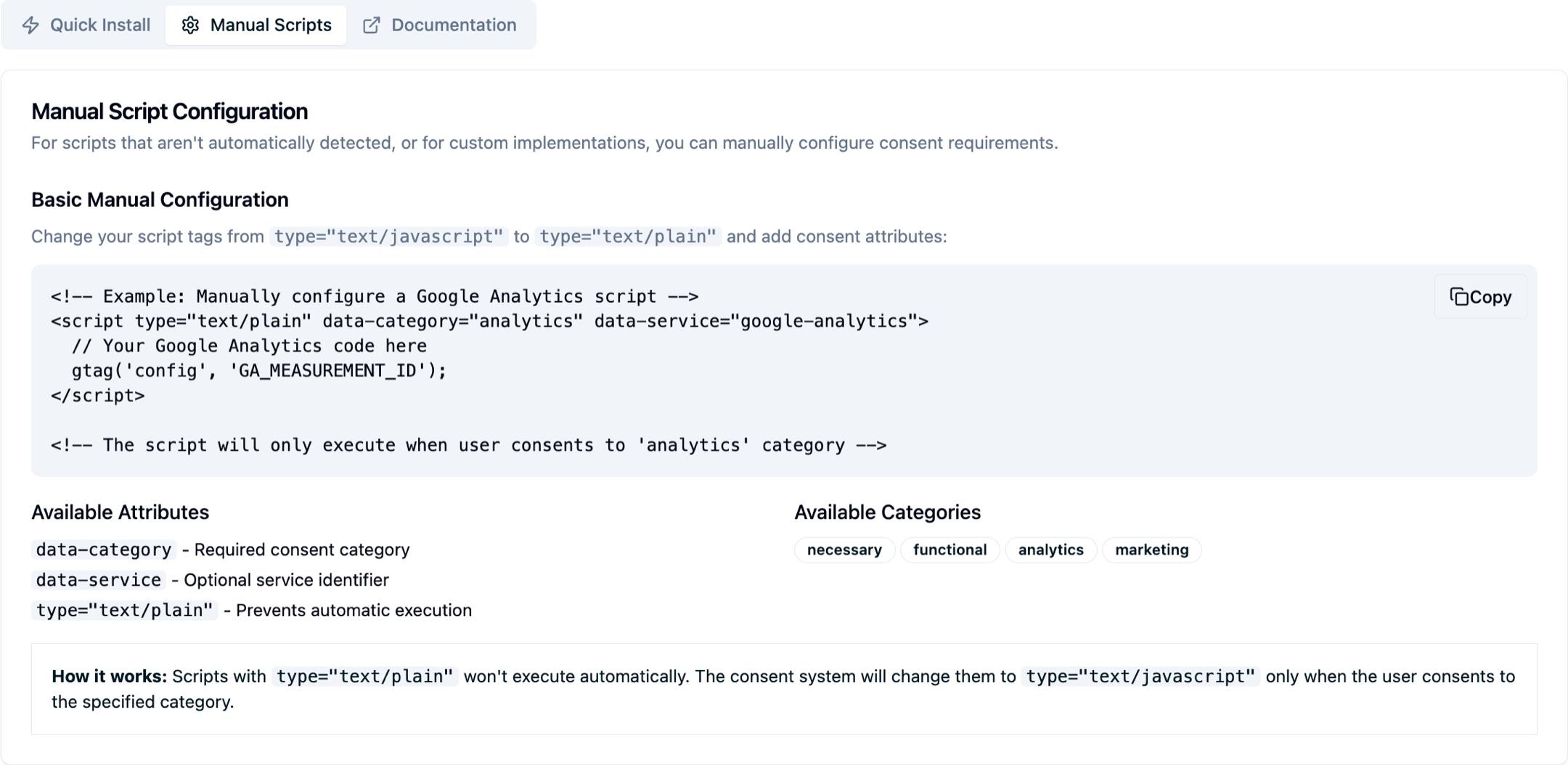Open the Documentation tab

(439, 25)
